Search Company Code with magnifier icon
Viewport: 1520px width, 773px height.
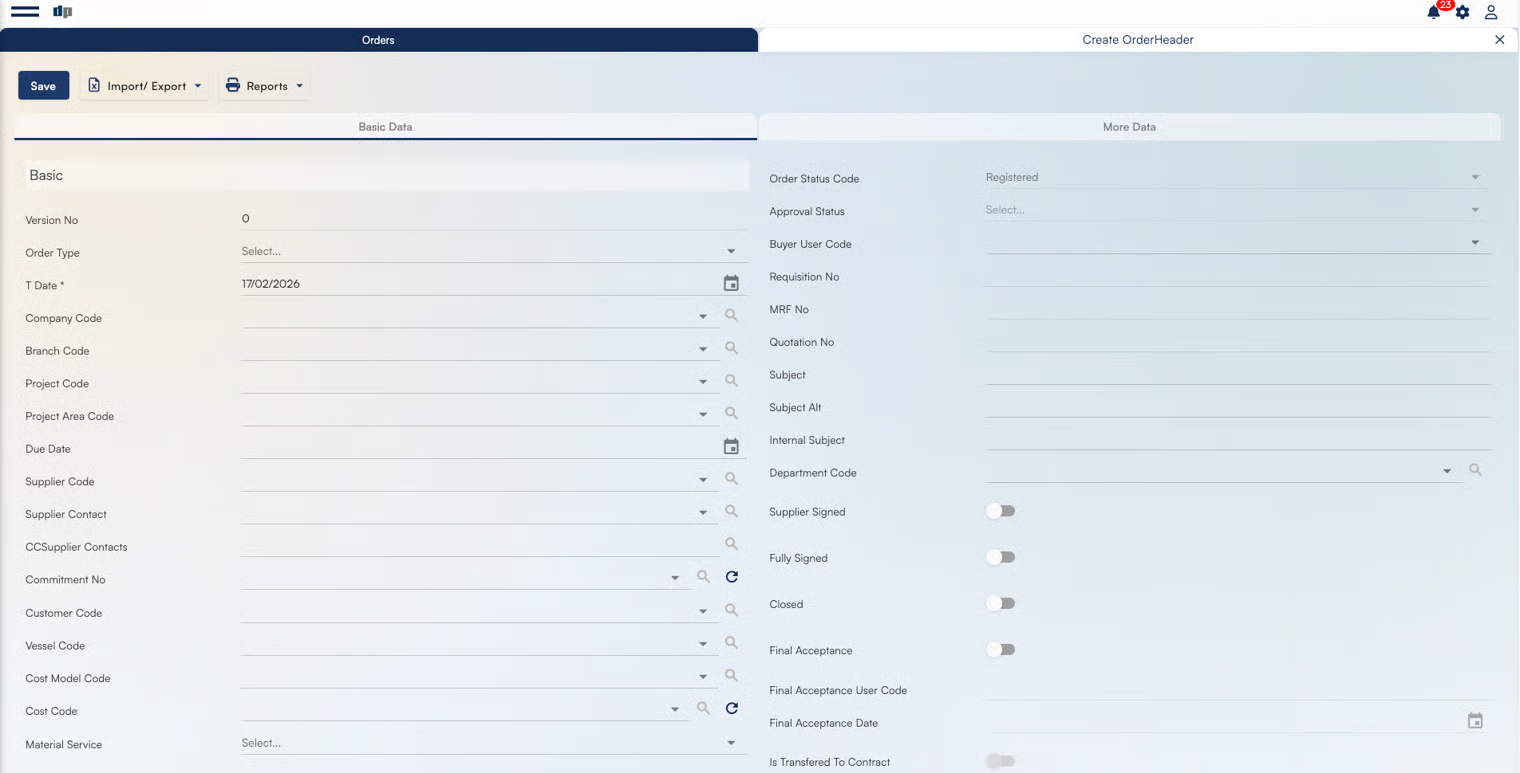tap(731, 316)
